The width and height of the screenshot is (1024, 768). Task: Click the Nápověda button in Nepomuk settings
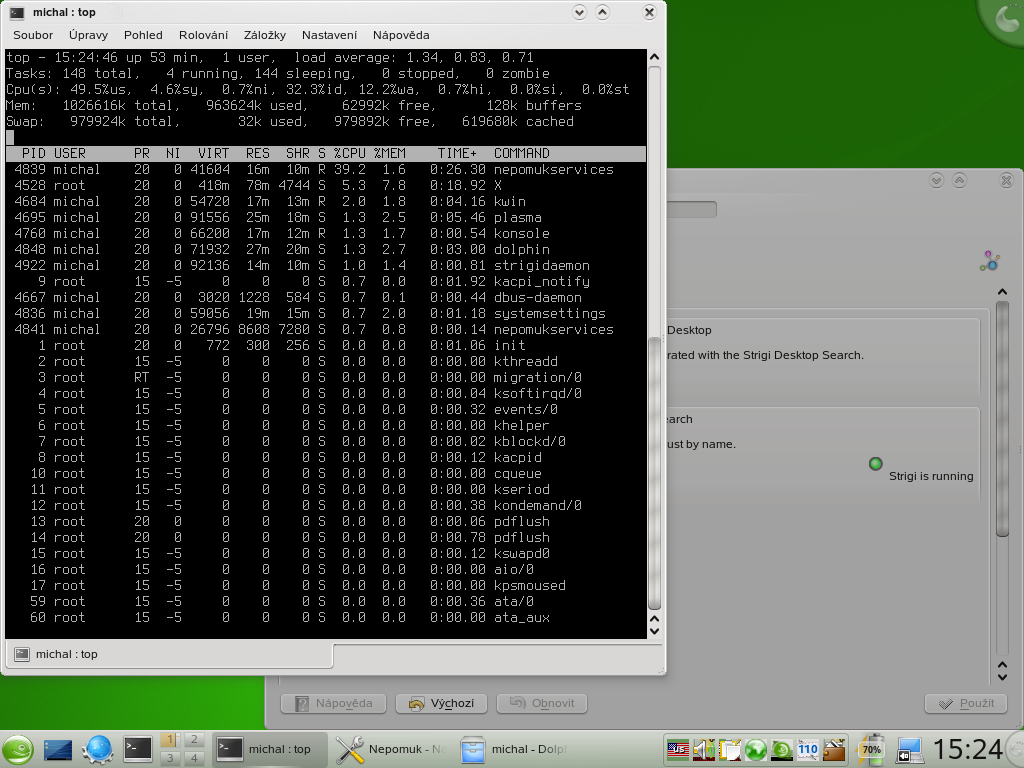(x=333, y=703)
